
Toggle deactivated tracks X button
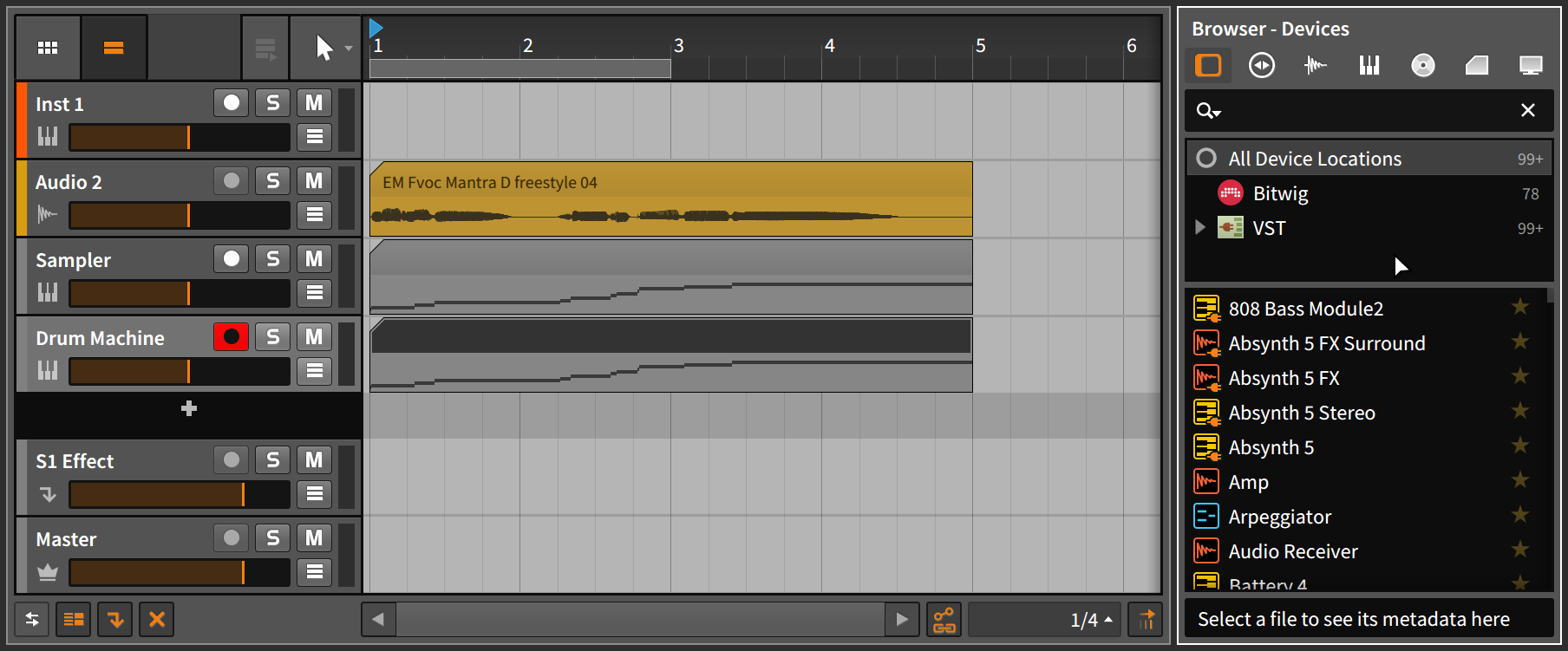[x=157, y=619]
